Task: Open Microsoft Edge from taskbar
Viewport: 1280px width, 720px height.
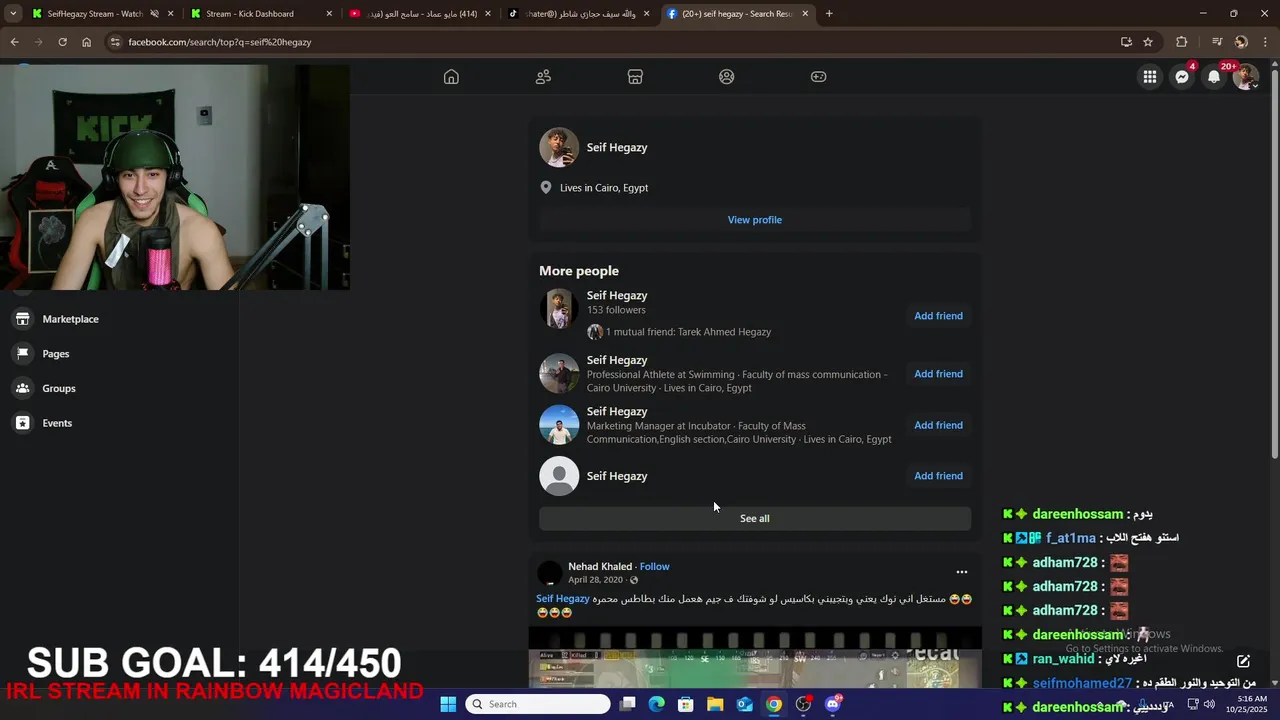Action: pos(656,704)
